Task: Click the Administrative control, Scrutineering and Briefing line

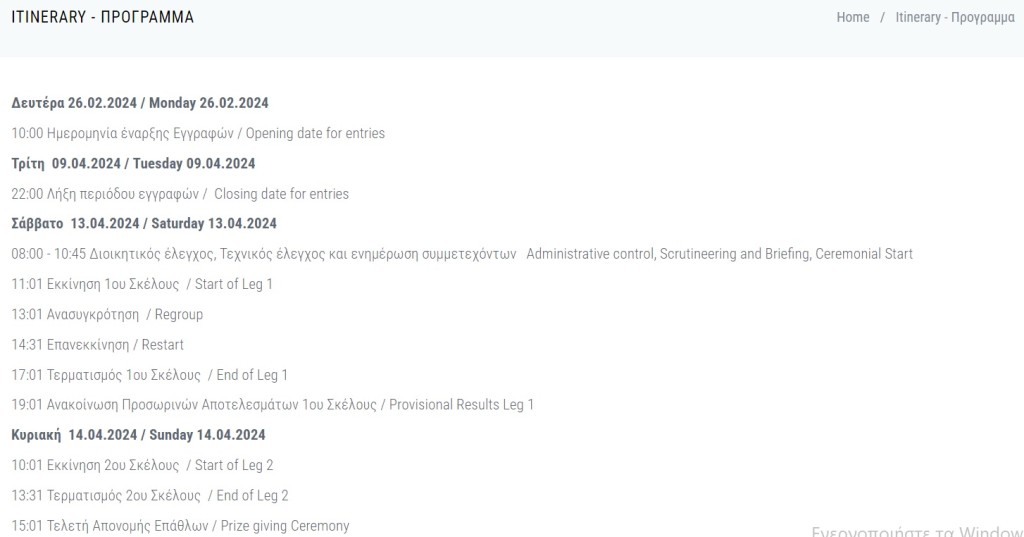Action: pyautogui.click(x=462, y=254)
